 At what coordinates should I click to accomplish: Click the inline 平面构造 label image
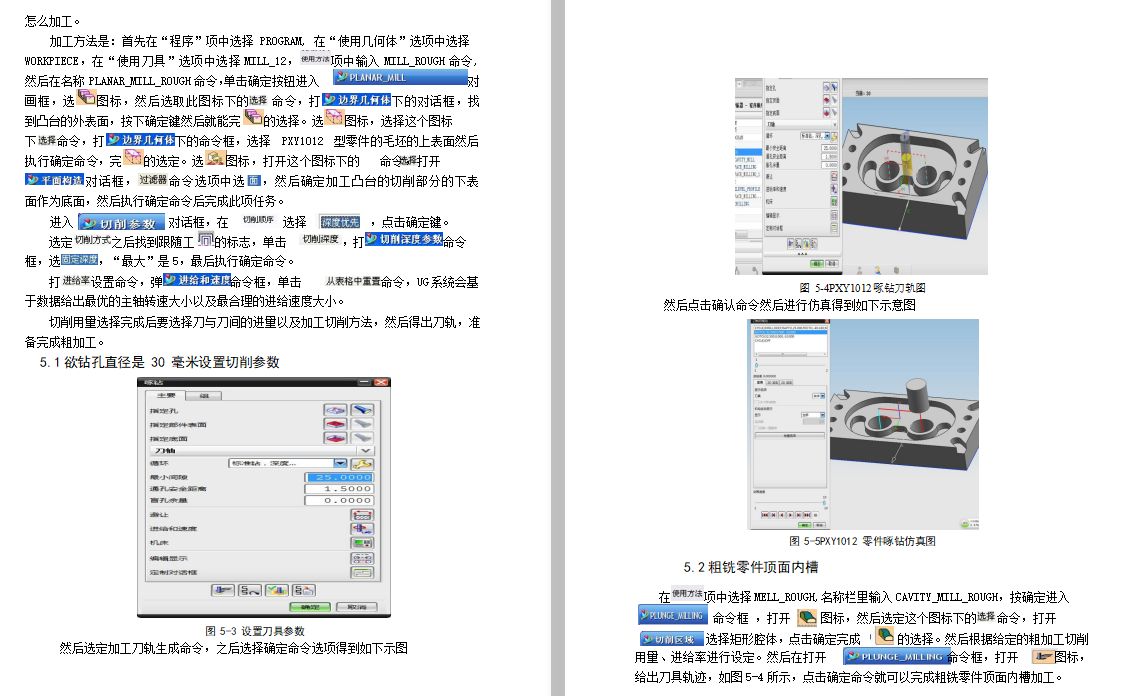point(55,180)
